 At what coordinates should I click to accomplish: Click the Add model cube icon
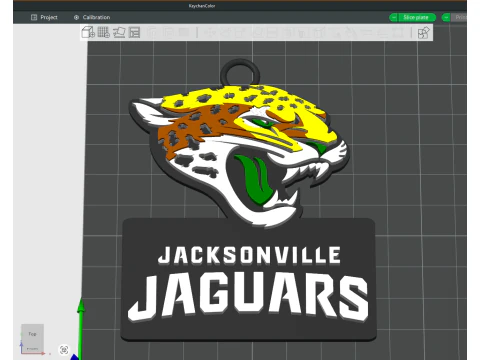88,33
